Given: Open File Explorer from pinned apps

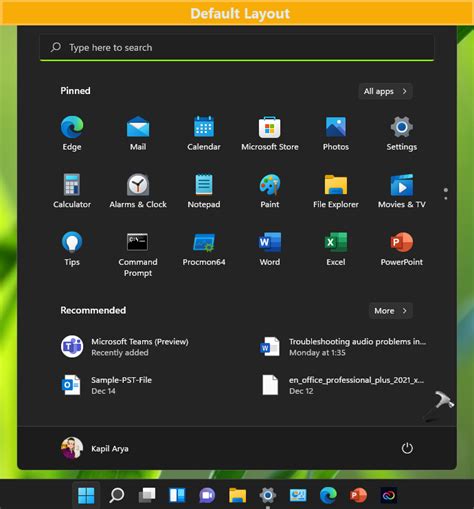Looking at the screenshot, I should [336, 191].
